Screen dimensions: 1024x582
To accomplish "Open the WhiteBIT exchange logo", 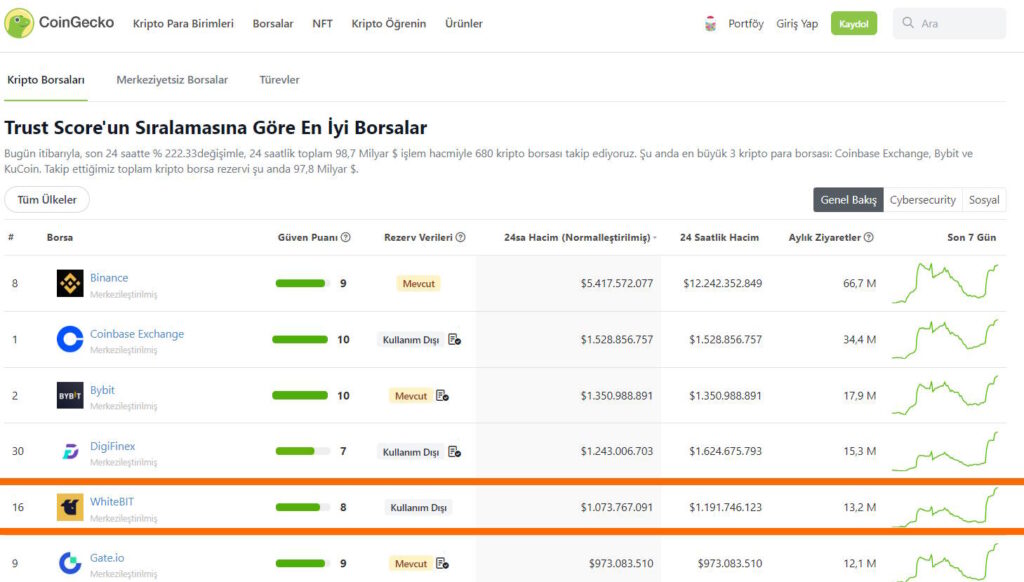I will click(70, 507).
